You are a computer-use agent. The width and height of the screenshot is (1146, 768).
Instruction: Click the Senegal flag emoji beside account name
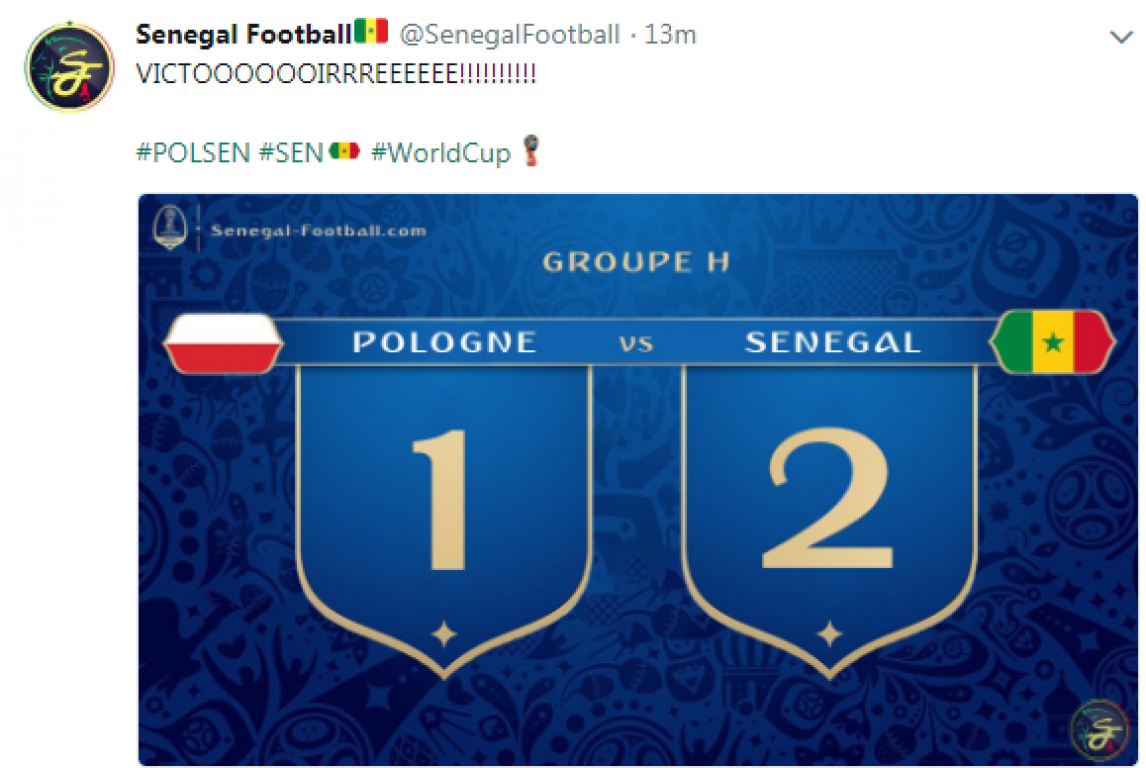tap(371, 32)
